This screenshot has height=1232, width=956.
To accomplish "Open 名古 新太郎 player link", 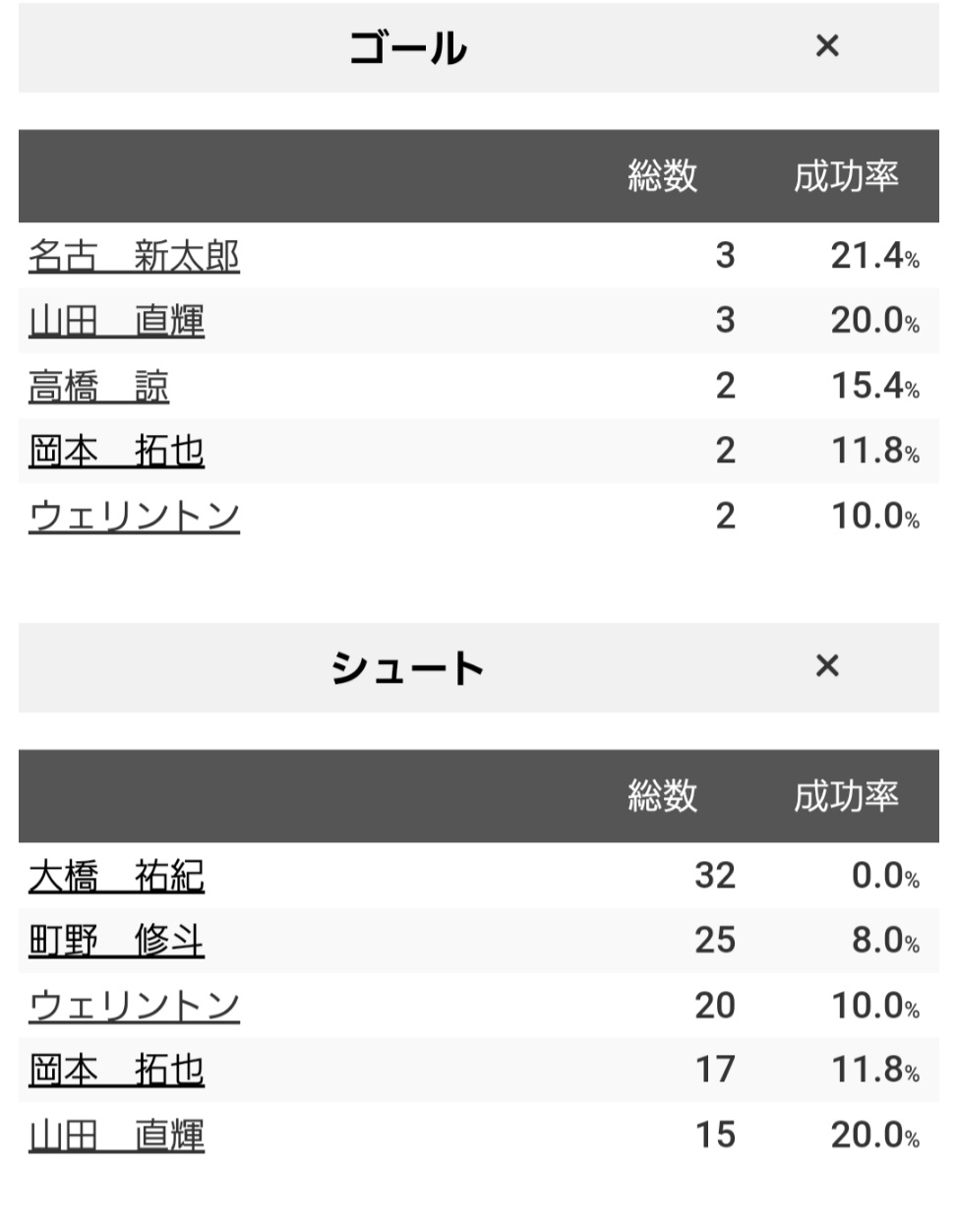I will 134,256.
